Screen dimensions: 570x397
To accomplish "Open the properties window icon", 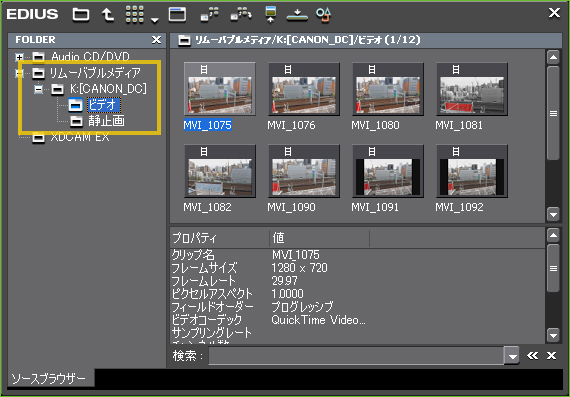I will (x=177, y=15).
